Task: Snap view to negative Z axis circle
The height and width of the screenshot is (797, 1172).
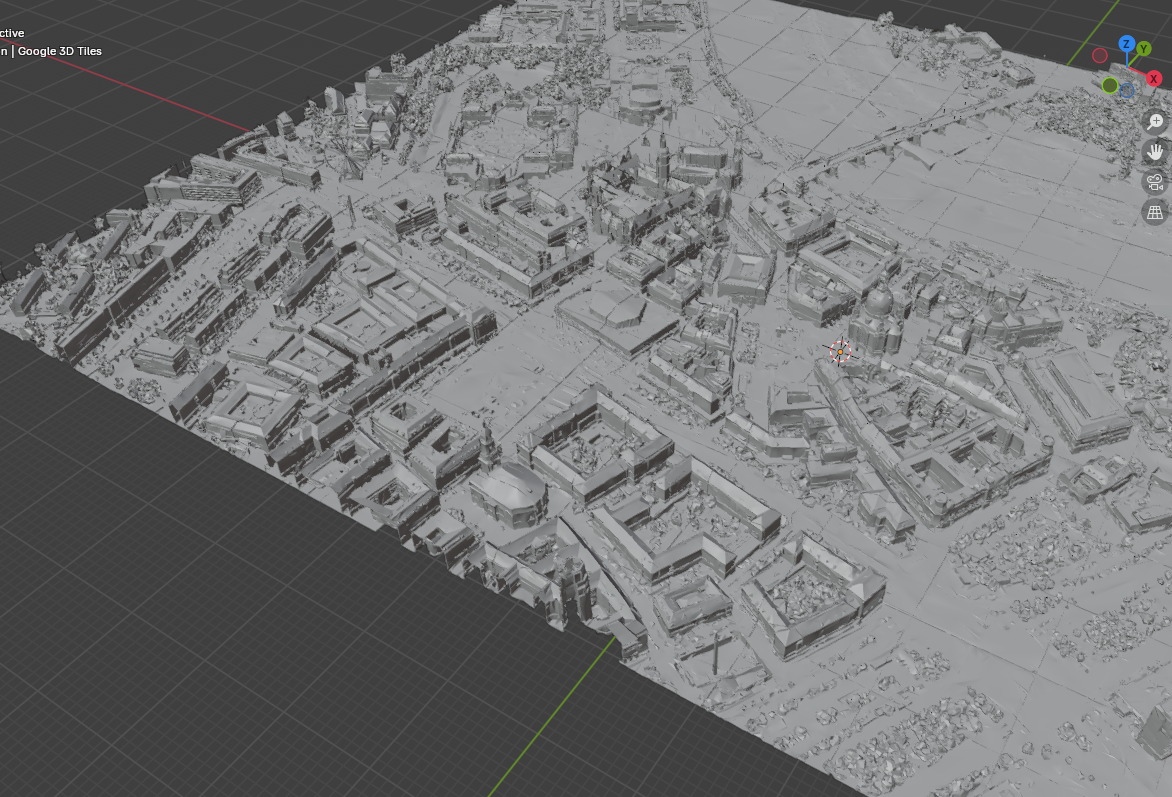Action: tap(1127, 90)
